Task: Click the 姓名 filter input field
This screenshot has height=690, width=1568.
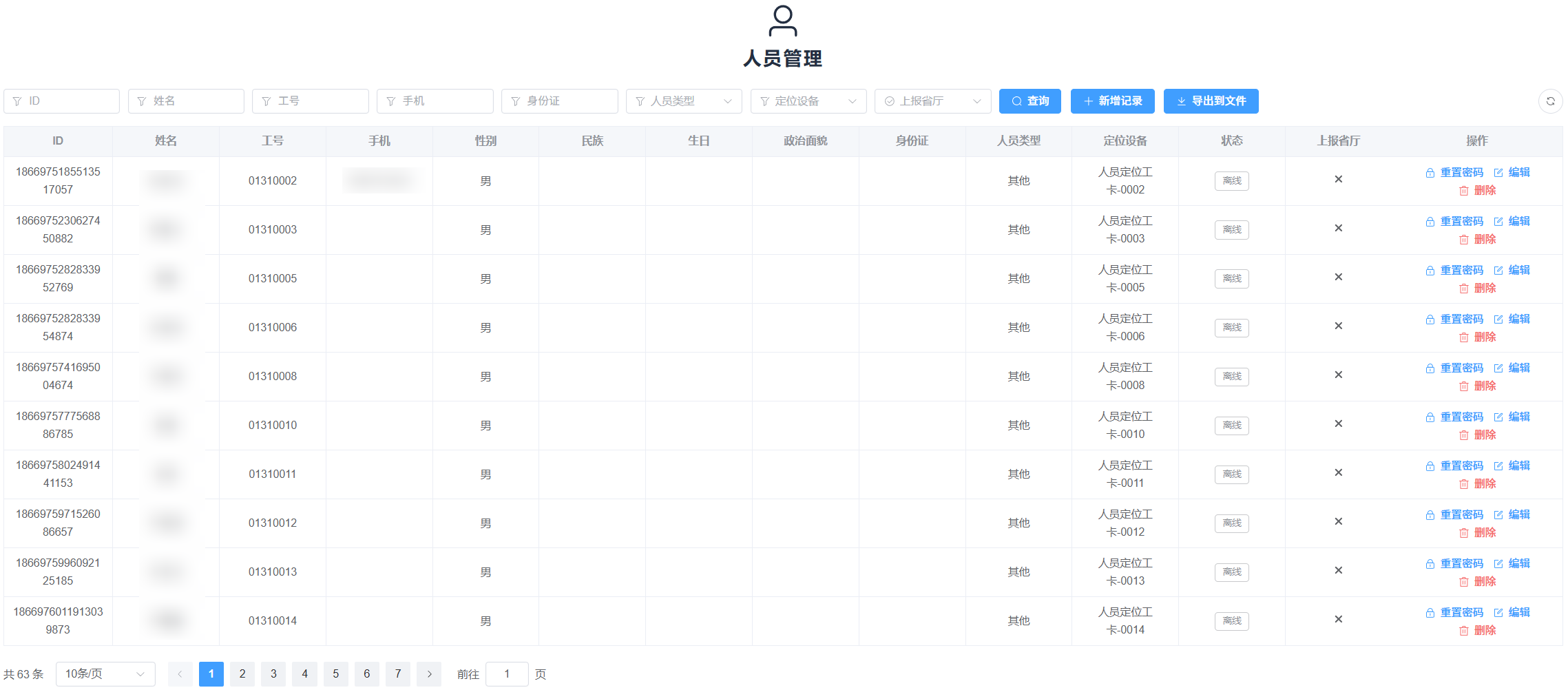Action: [186, 101]
